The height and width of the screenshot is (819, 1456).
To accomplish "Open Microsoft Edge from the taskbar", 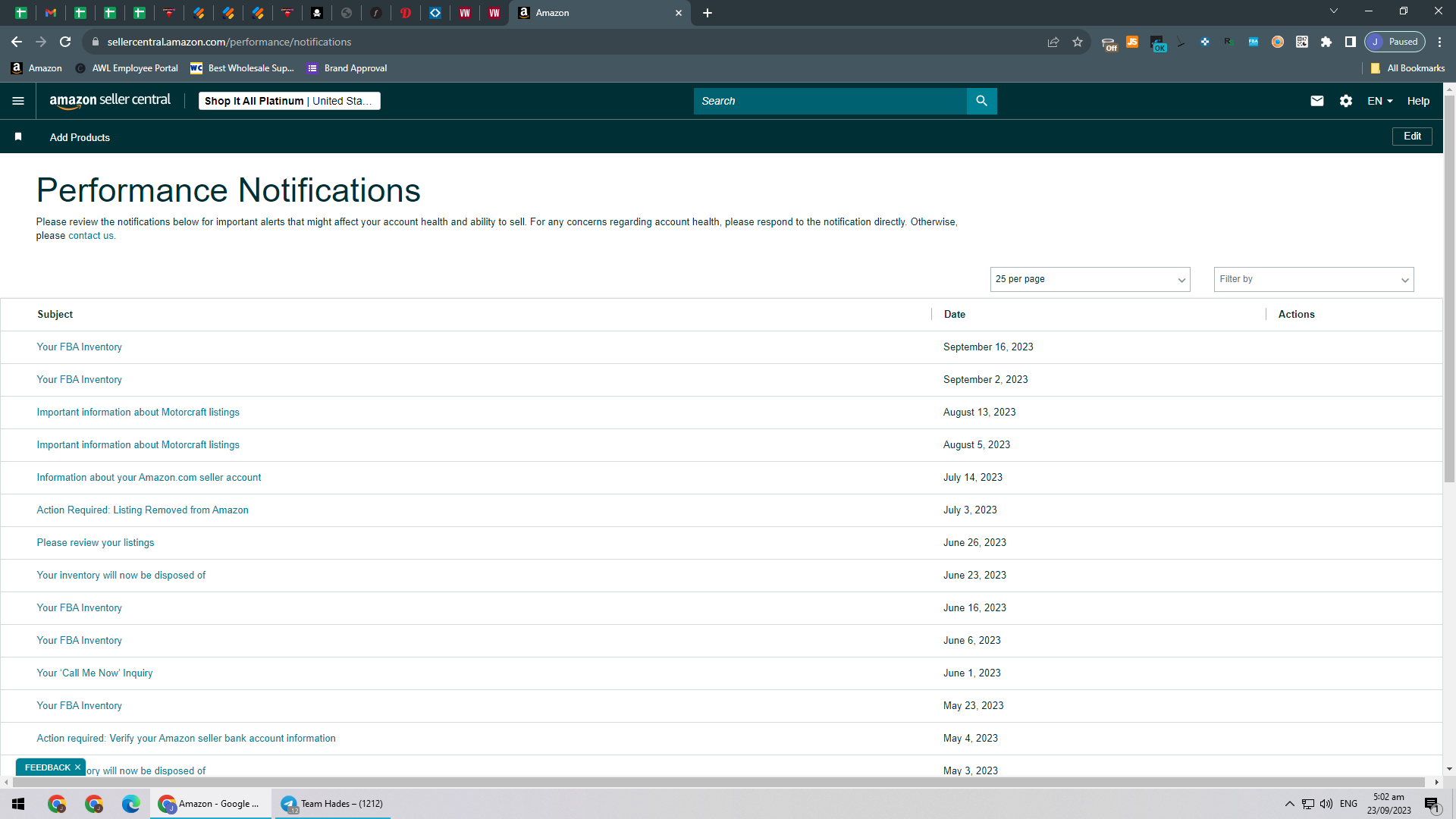I will [131, 804].
